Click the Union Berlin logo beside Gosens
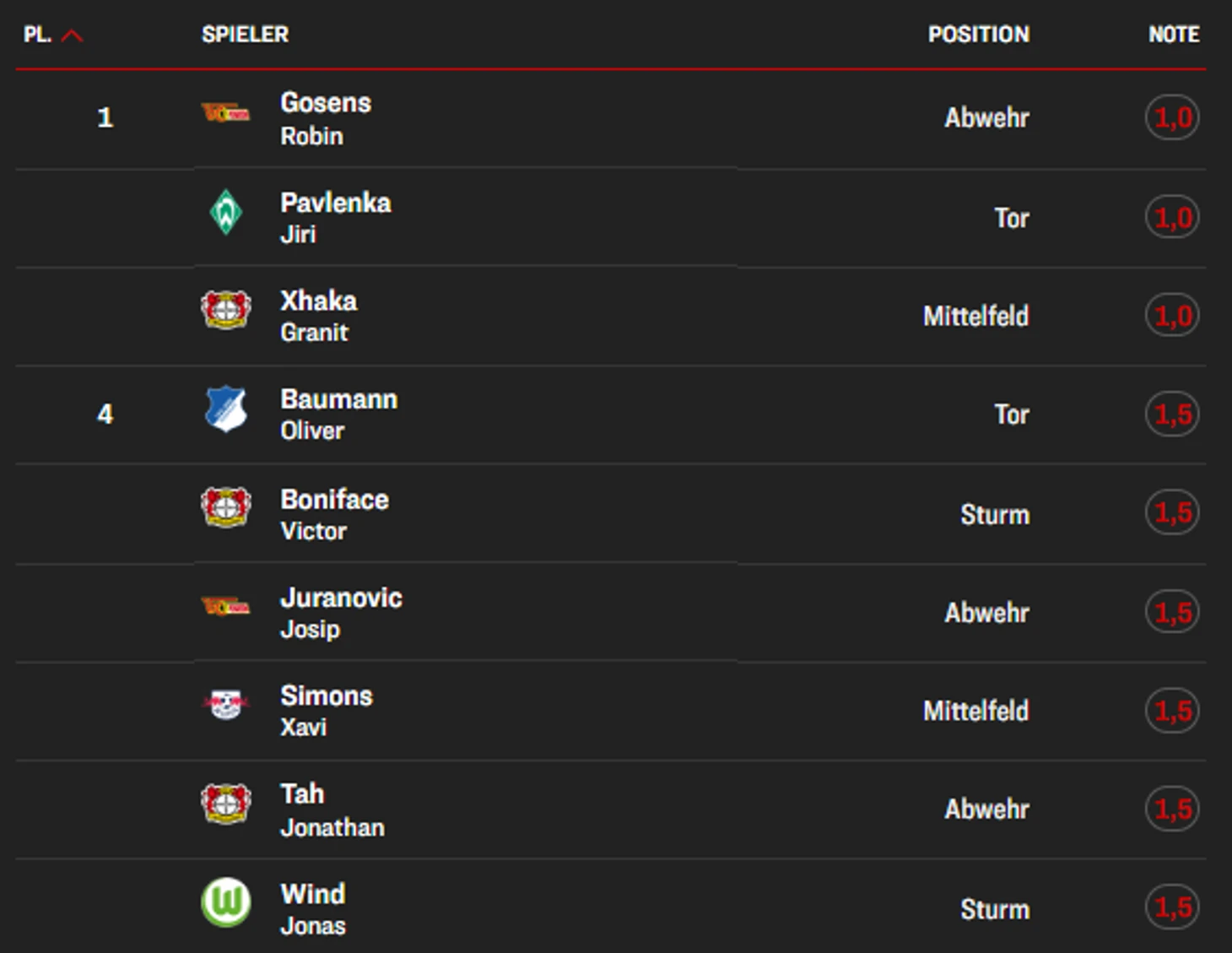1232x953 pixels. click(x=225, y=113)
